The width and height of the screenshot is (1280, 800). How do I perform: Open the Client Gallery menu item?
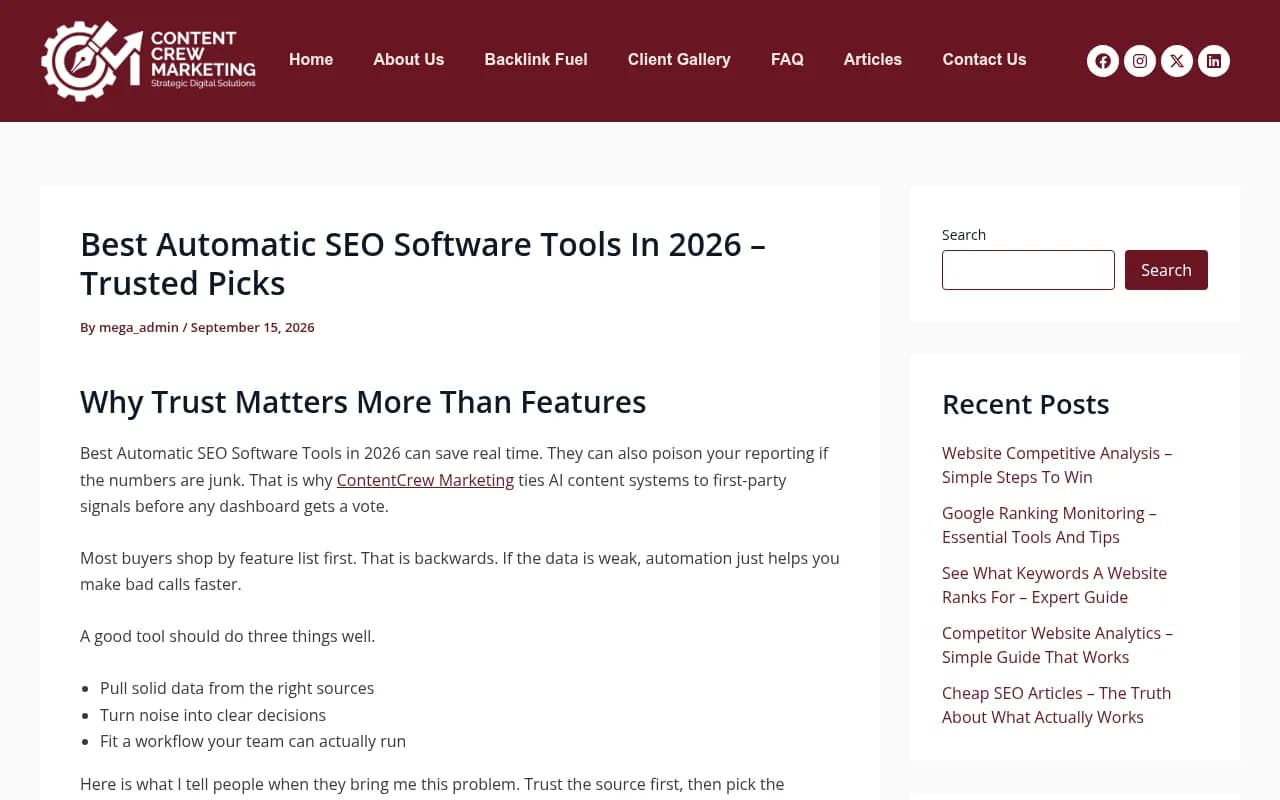[x=679, y=60]
